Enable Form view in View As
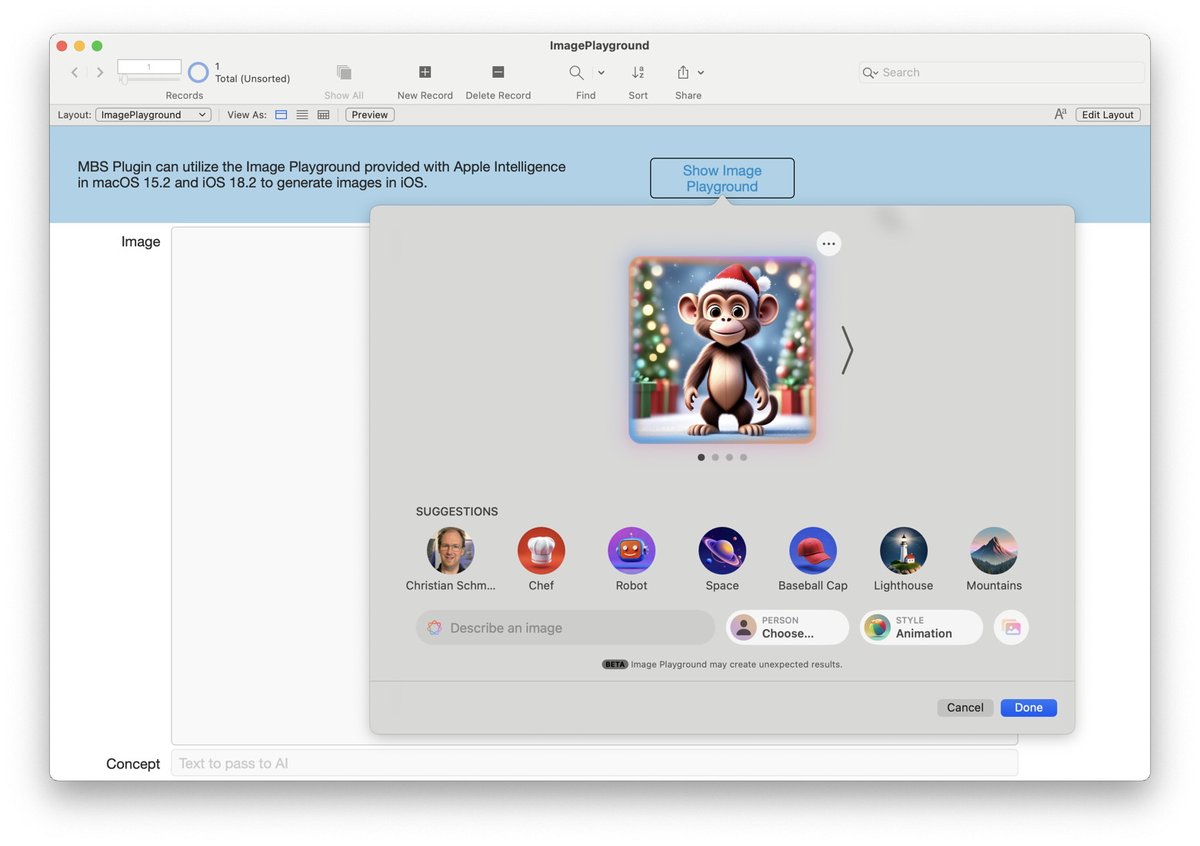The width and height of the screenshot is (1200, 846). click(x=281, y=114)
